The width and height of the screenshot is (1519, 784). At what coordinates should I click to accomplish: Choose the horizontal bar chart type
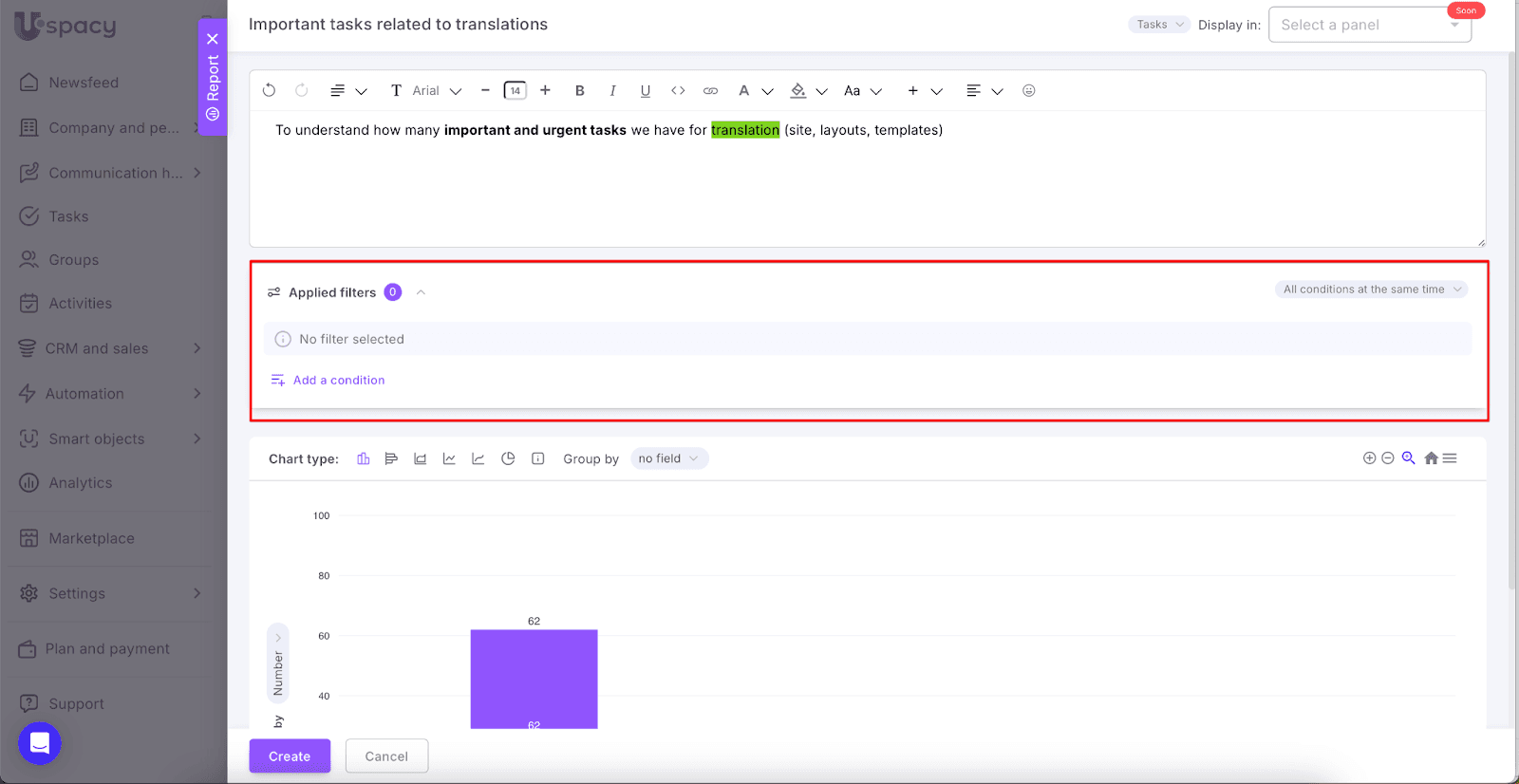point(391,458)
